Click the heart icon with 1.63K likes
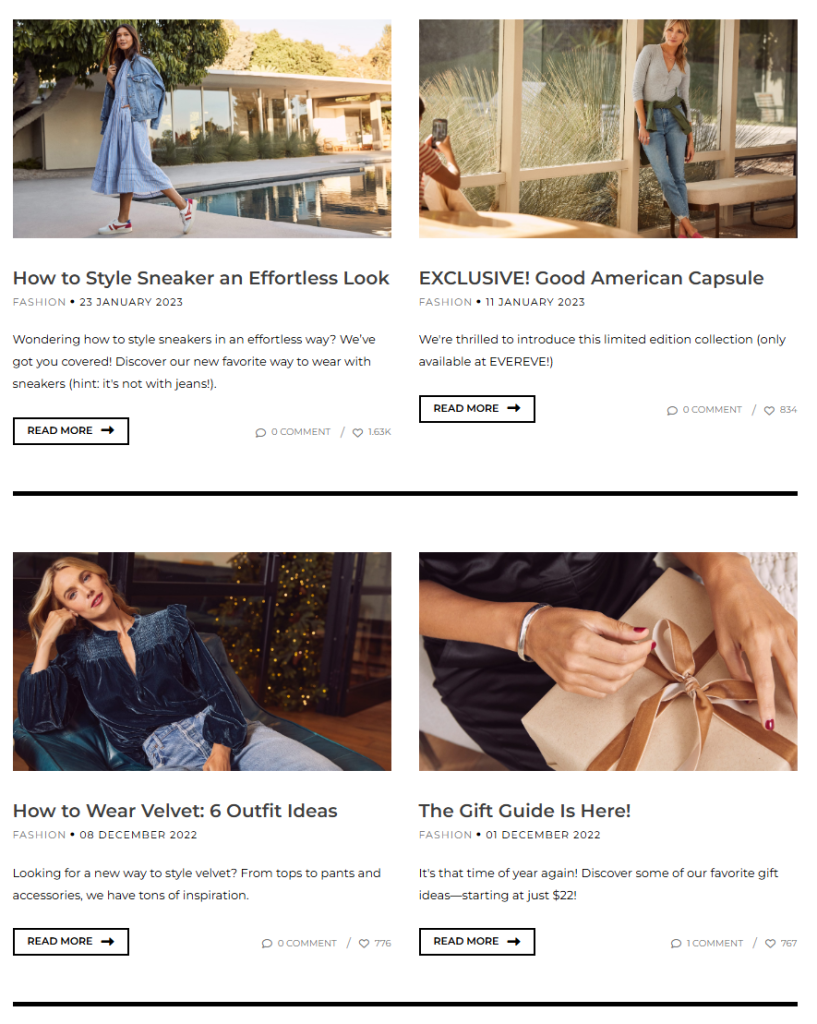The width and height of the screenshot is (817, 1024). click(x=358, y=433)
